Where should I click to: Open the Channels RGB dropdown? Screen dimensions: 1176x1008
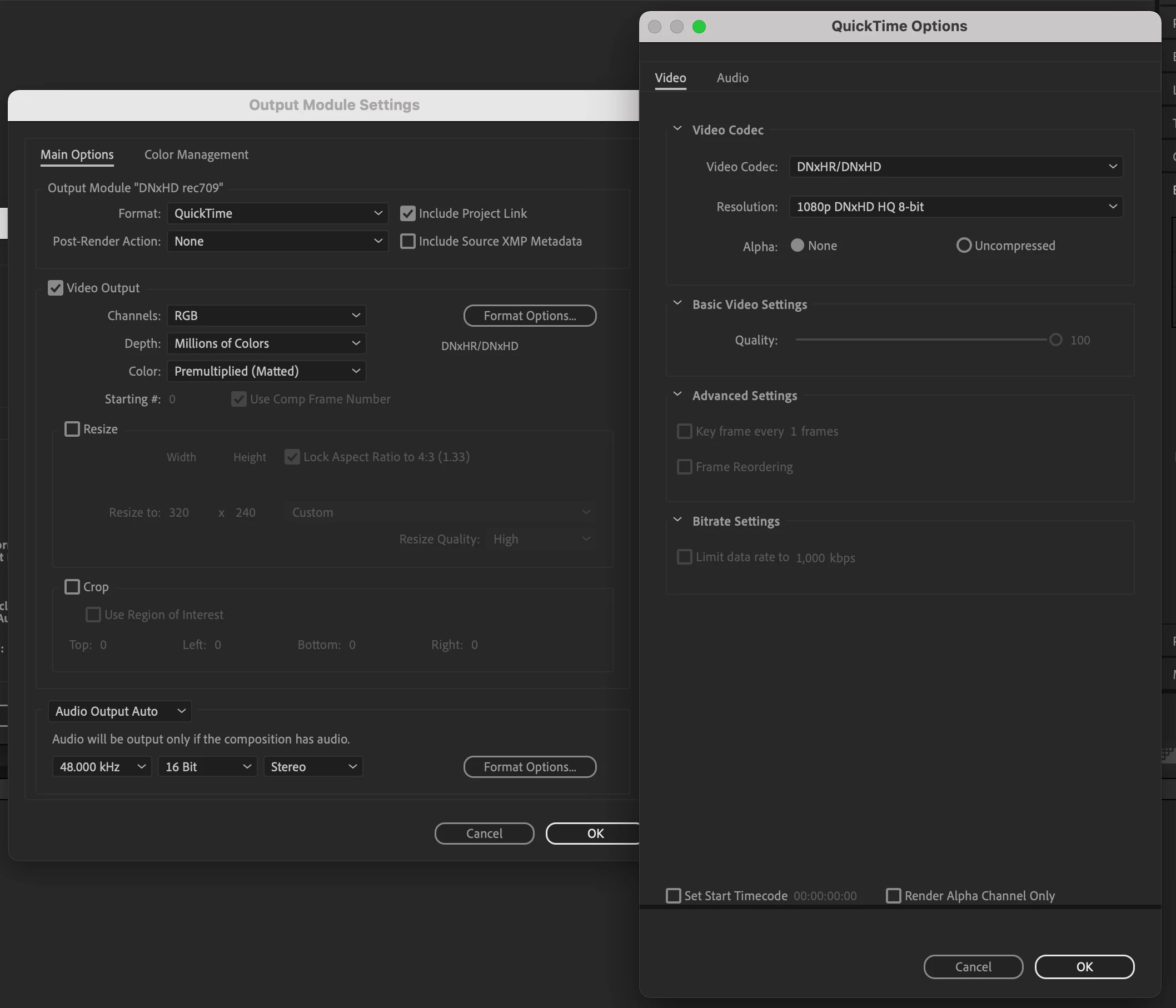(266, 316)
